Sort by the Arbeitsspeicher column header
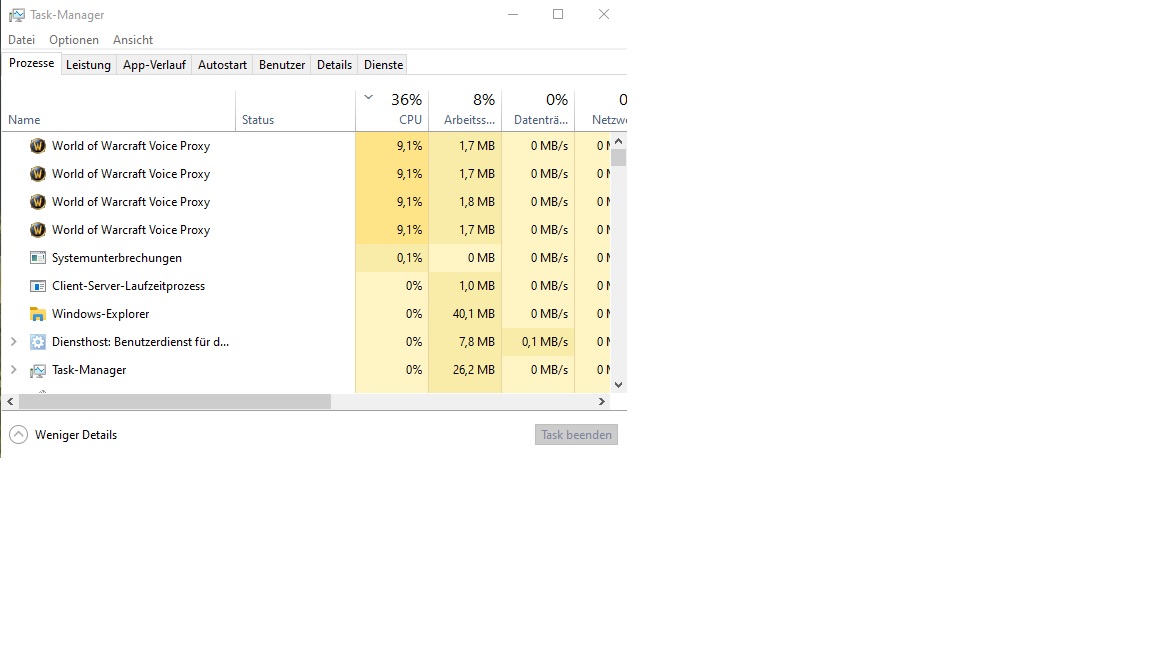The width and height of the screenshot is (1152, 648). (465, 110)
